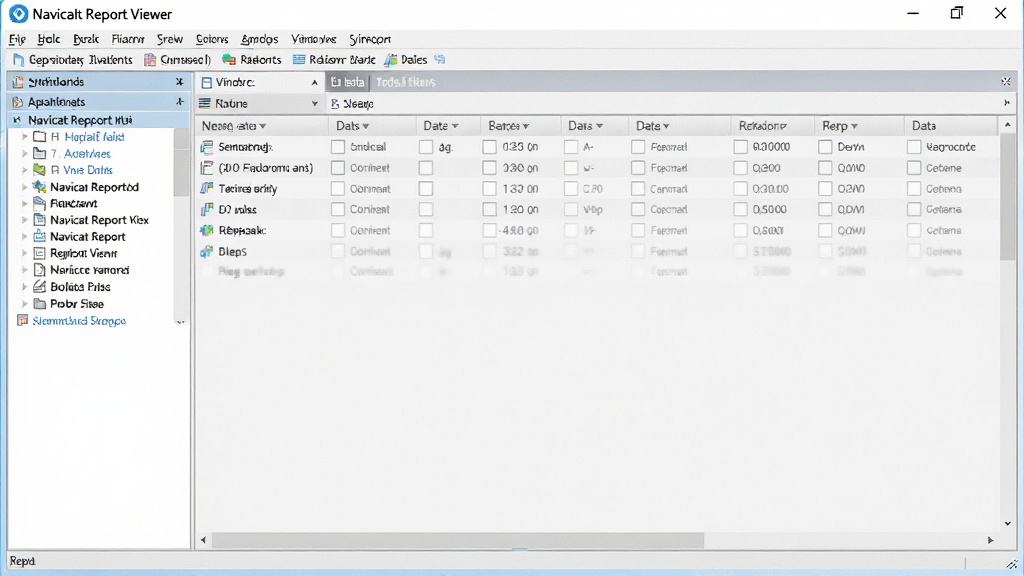1024x576 pixels.
Task: Click the Dales chart icon in toolbar
Action: point(391,59)
